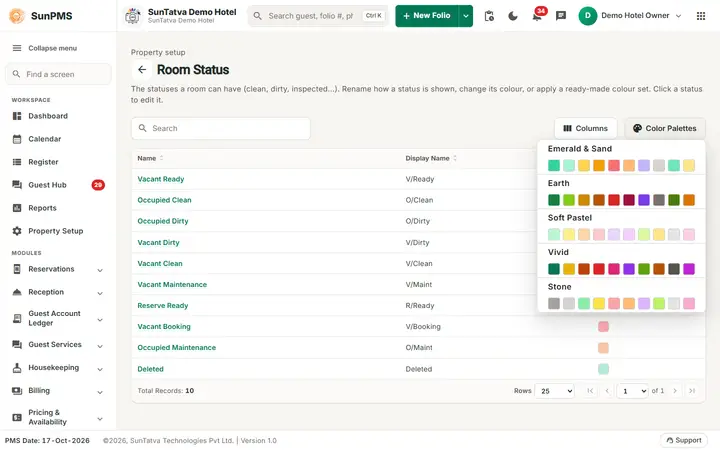The image size is (720, 450).
Task: Open notifications bell with 34 badge
Action: 537,16
